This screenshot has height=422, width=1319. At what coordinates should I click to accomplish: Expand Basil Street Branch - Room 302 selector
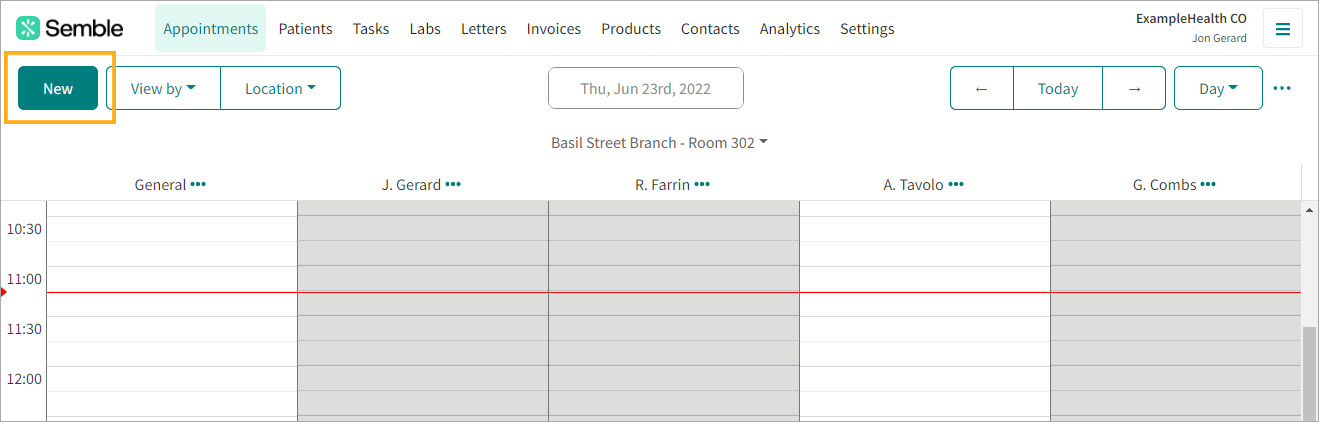659,143
